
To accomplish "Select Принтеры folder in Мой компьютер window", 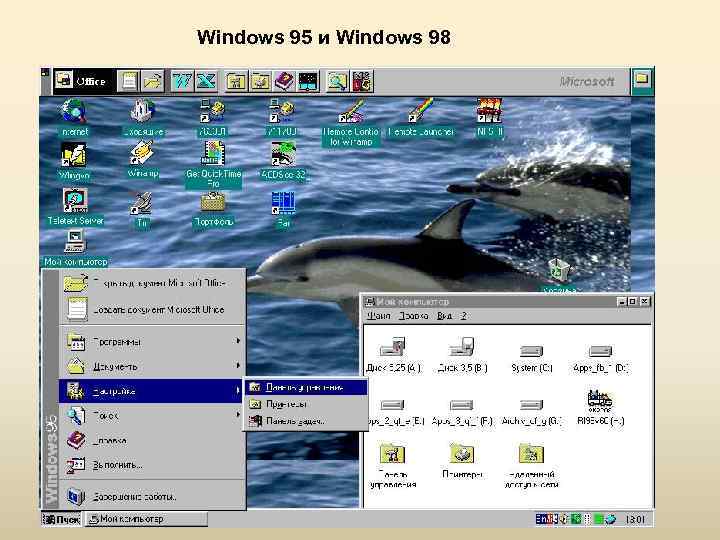I will tap(462, 460).
